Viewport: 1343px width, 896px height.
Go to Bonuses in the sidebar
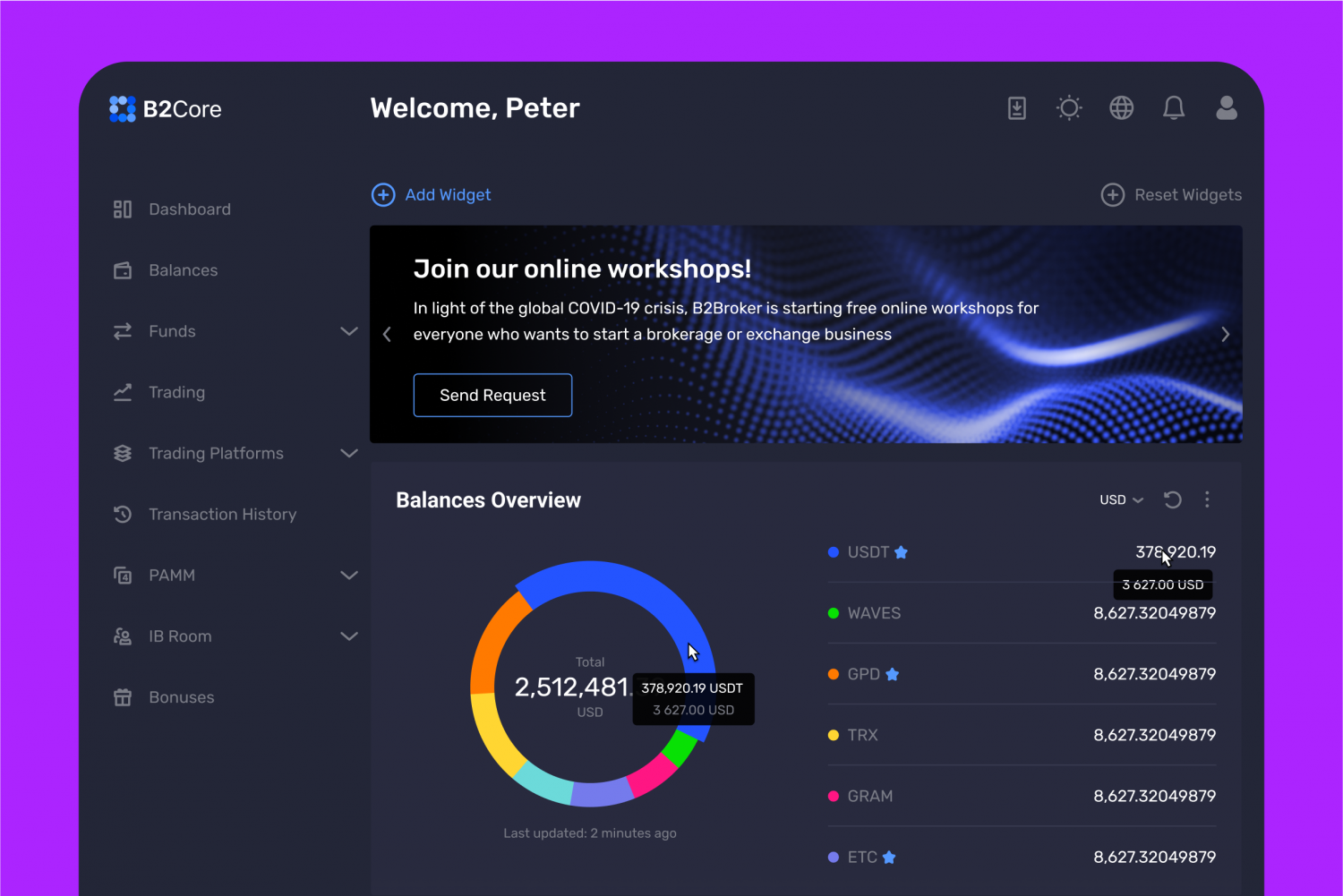181,697
